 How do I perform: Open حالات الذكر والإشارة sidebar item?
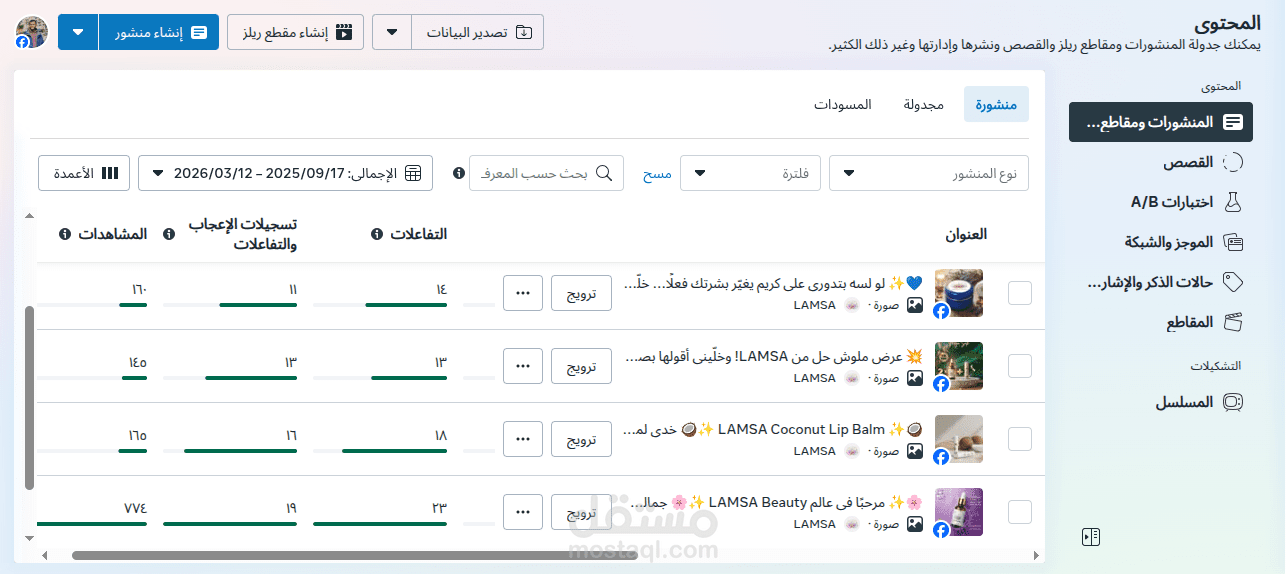1165,282
